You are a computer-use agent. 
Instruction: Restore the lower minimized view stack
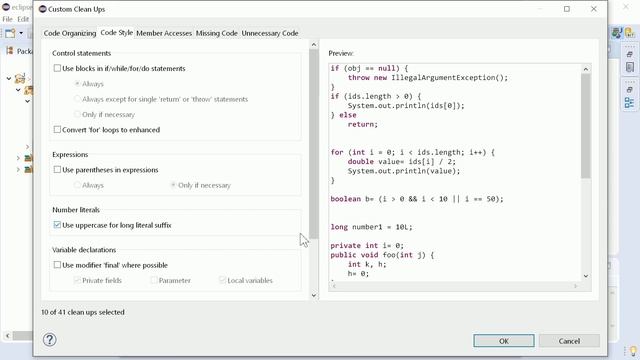(629, 90)
